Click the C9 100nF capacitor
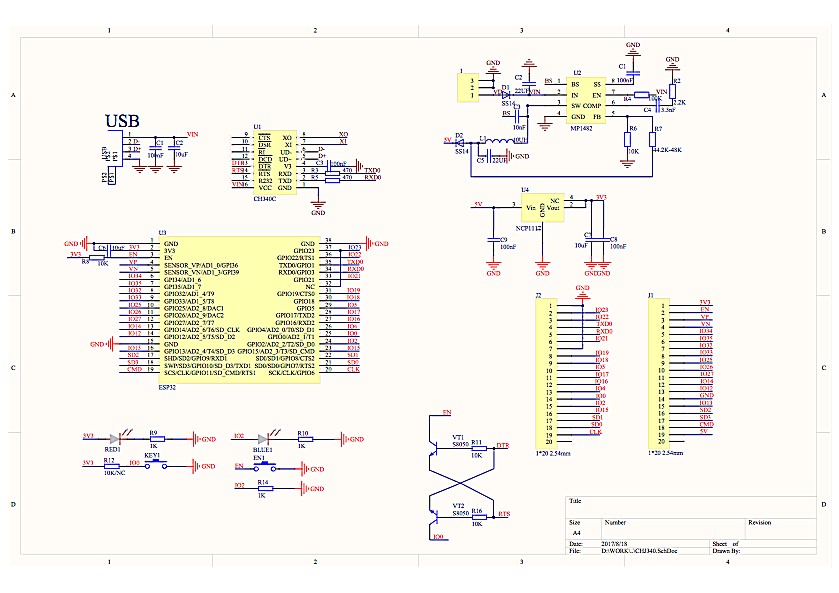 point(492,239)
